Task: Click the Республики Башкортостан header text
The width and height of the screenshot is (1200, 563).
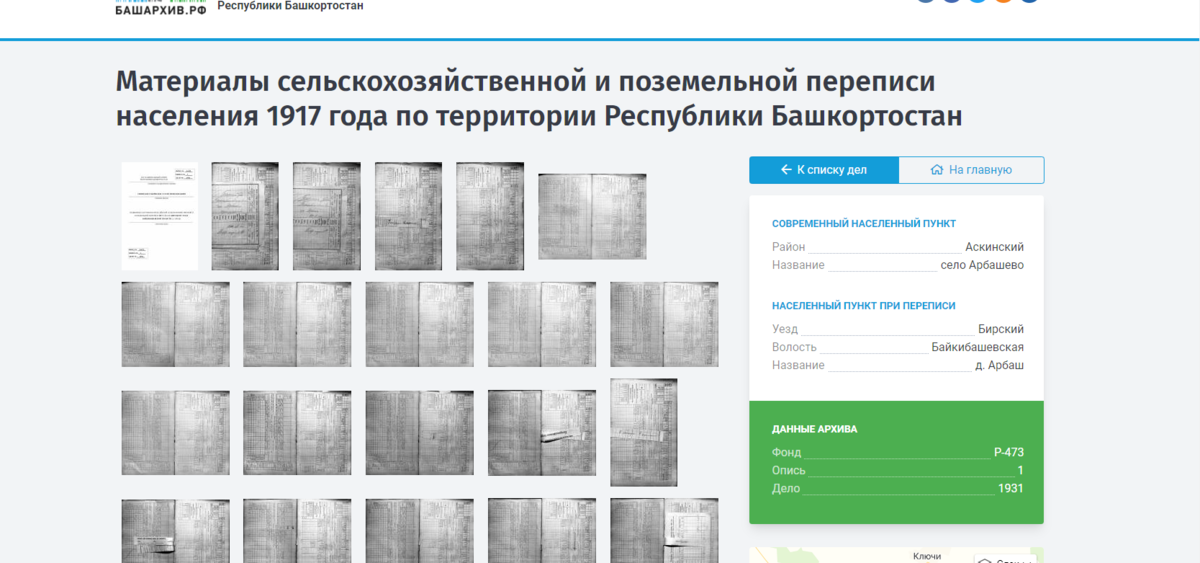Action: 290,6
